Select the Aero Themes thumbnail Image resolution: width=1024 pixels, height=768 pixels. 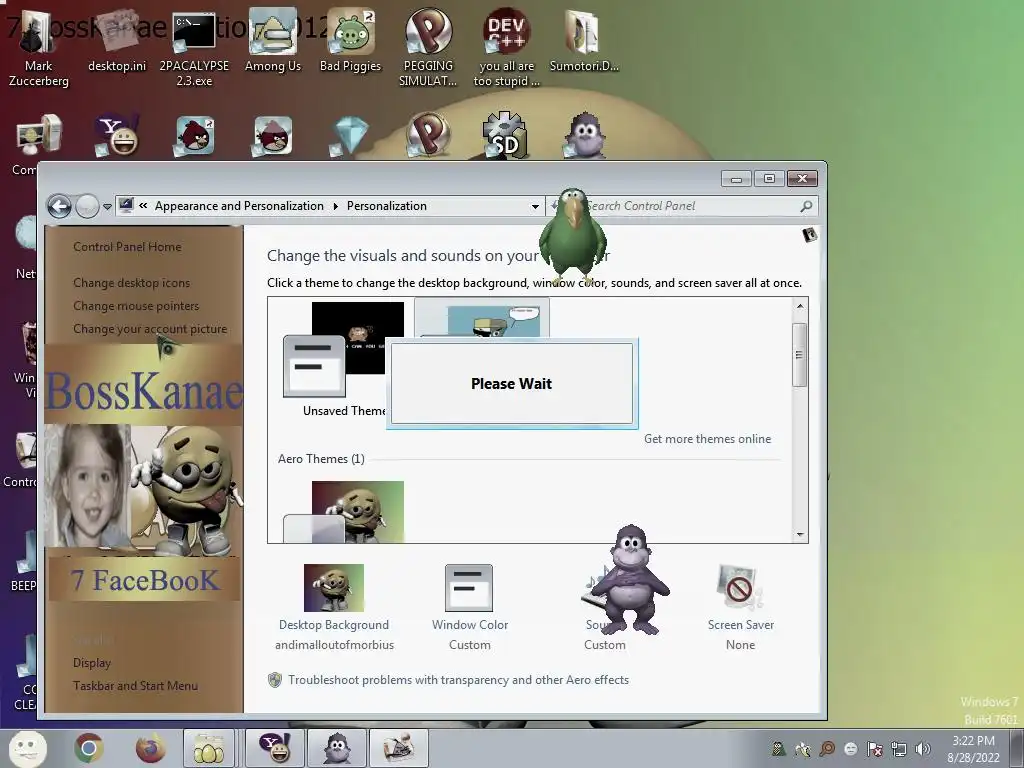(x=344, y=511)
